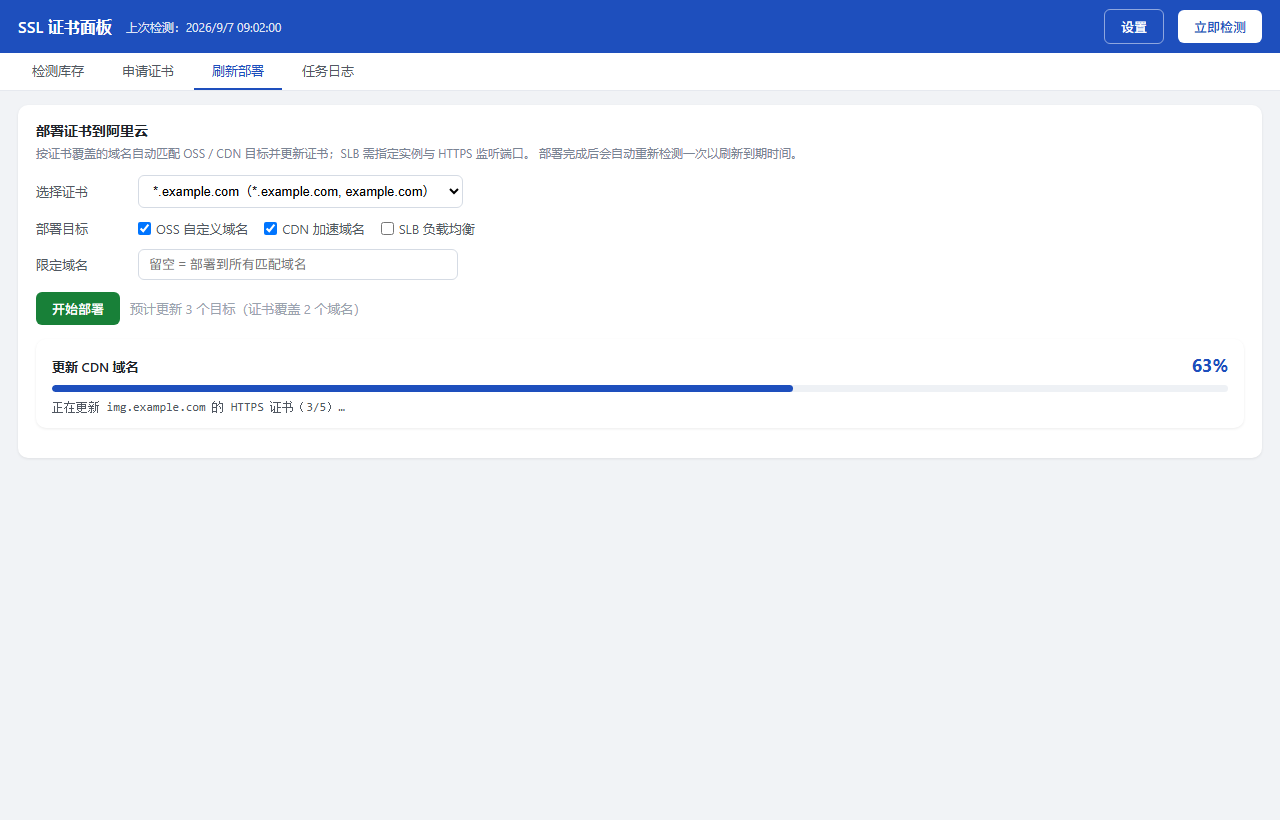Viewport: 1280px width, 820px height.
Task: Click the SSL 证书面板 title
Action: pyautogui.click(x=65, y=27)
